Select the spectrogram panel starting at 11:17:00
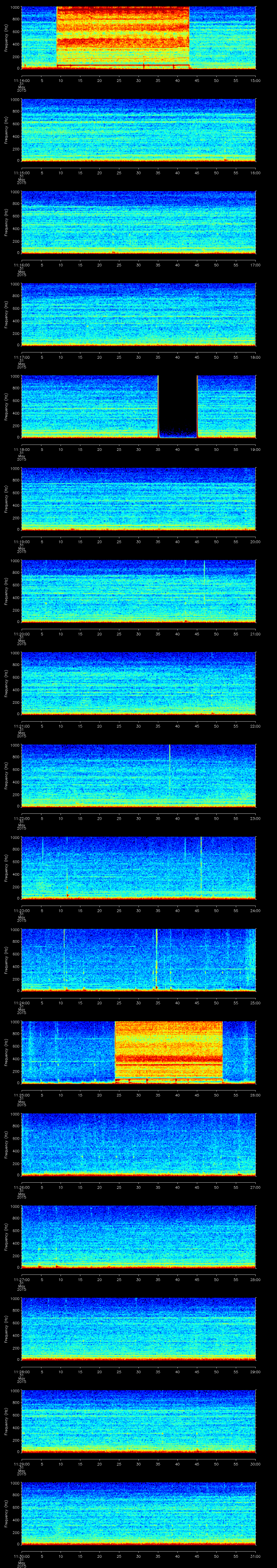The height and width of the screenshot is (1568, 277). [x=139, y=315]
